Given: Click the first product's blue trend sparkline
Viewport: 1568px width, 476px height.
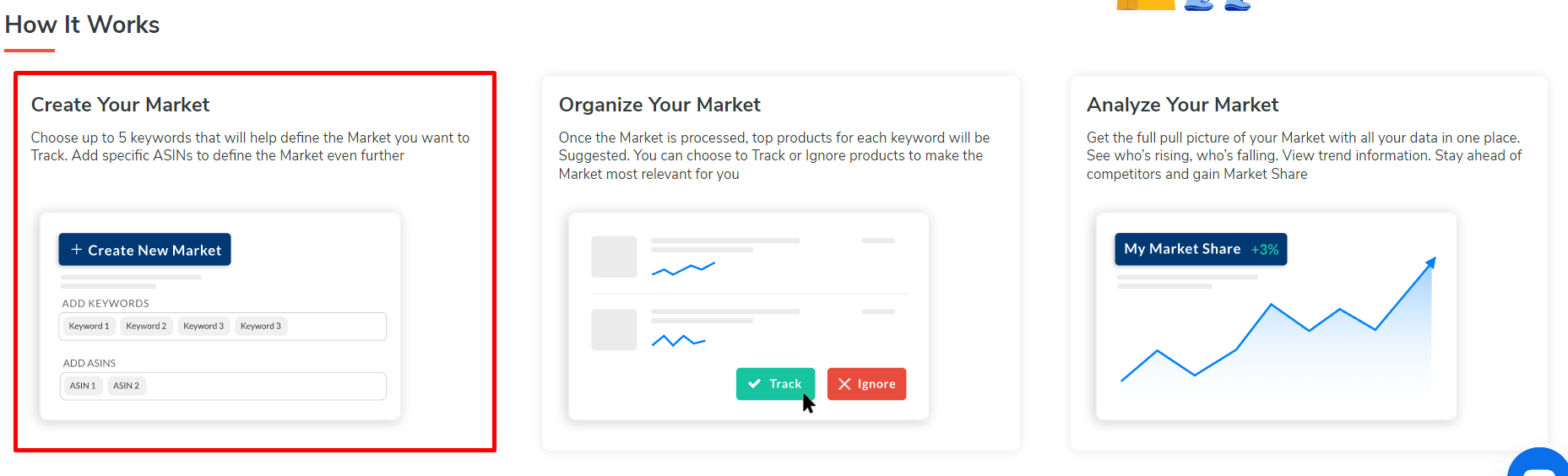Looking at the screenshot, I should click(683, 270).
